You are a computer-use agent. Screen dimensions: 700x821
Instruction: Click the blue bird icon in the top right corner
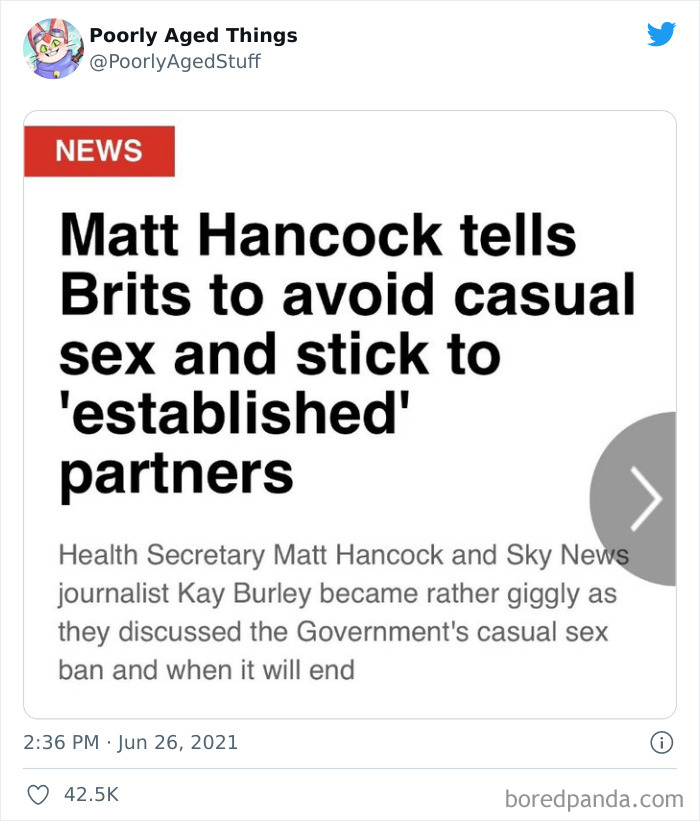pos(662,33)
